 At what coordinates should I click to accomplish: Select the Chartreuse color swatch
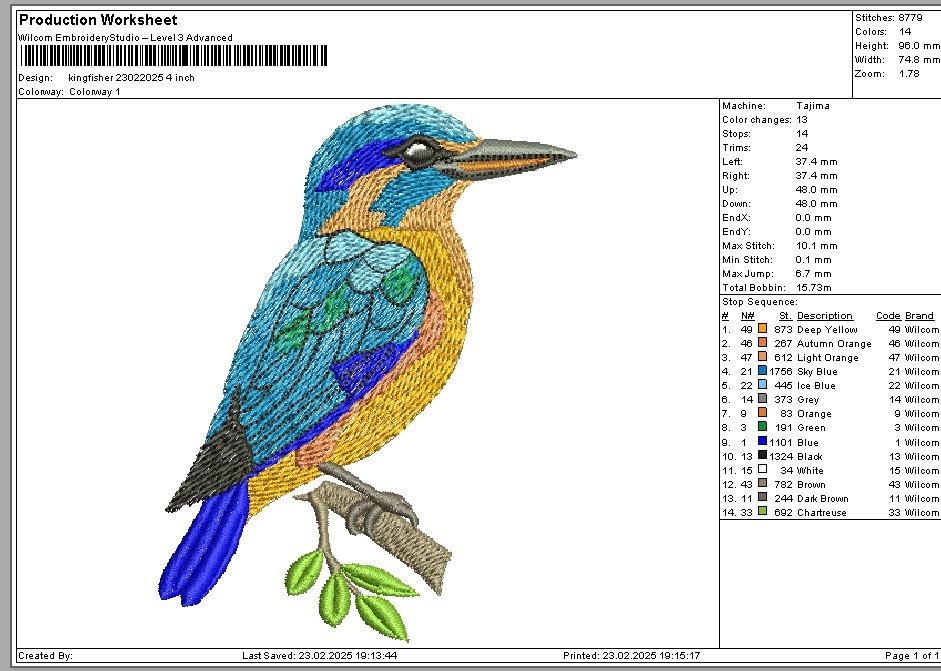coord(763,511)
